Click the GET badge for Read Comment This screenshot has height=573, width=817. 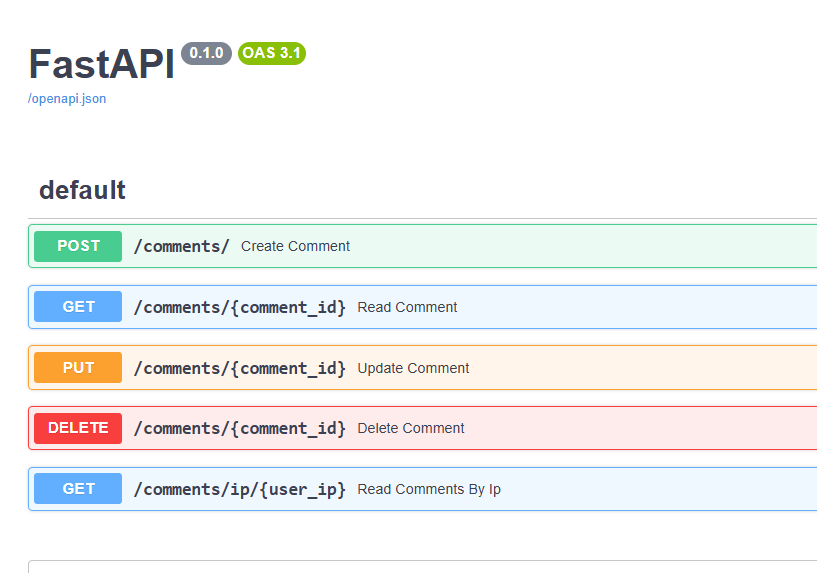(x=78, y=307)
